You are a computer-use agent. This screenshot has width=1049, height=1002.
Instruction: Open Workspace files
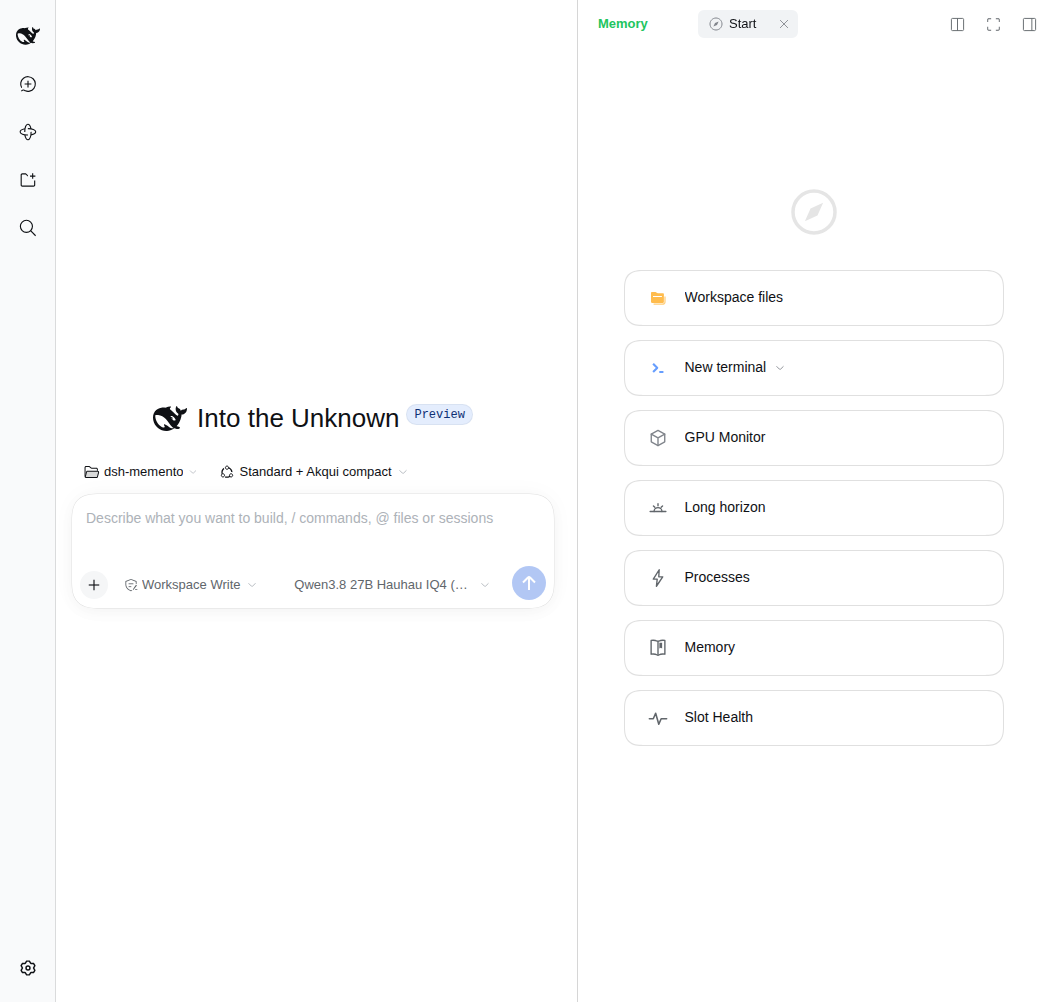[x=814, y=298]
